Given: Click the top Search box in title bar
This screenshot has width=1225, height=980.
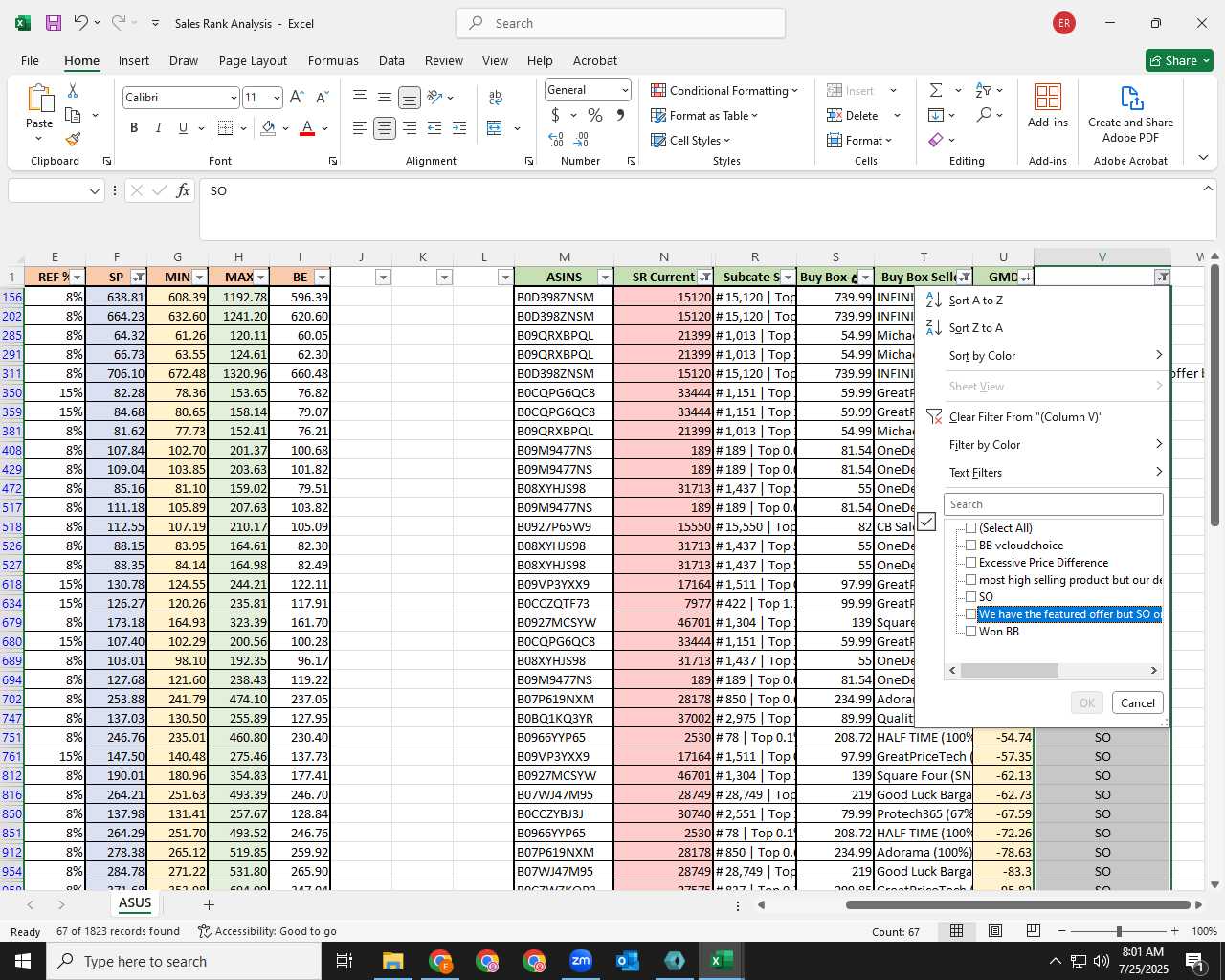Looking at the screenshot, I should (621, 23).
